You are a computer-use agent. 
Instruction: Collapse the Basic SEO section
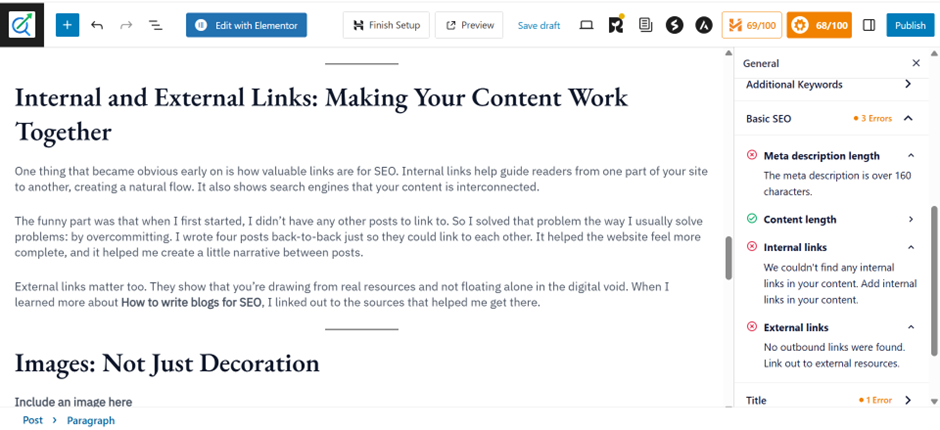pyautogui.click(x=908, y=118)
